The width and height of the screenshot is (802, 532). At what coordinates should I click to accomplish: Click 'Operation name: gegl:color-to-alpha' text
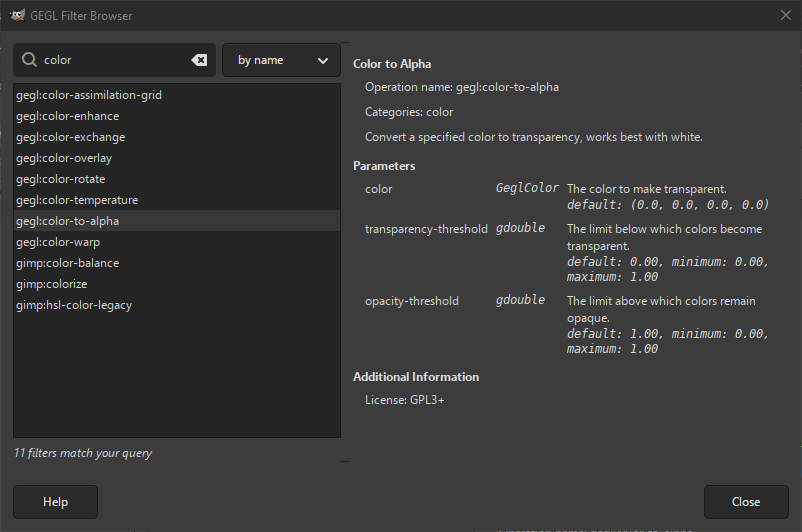(x=462, y=87)
